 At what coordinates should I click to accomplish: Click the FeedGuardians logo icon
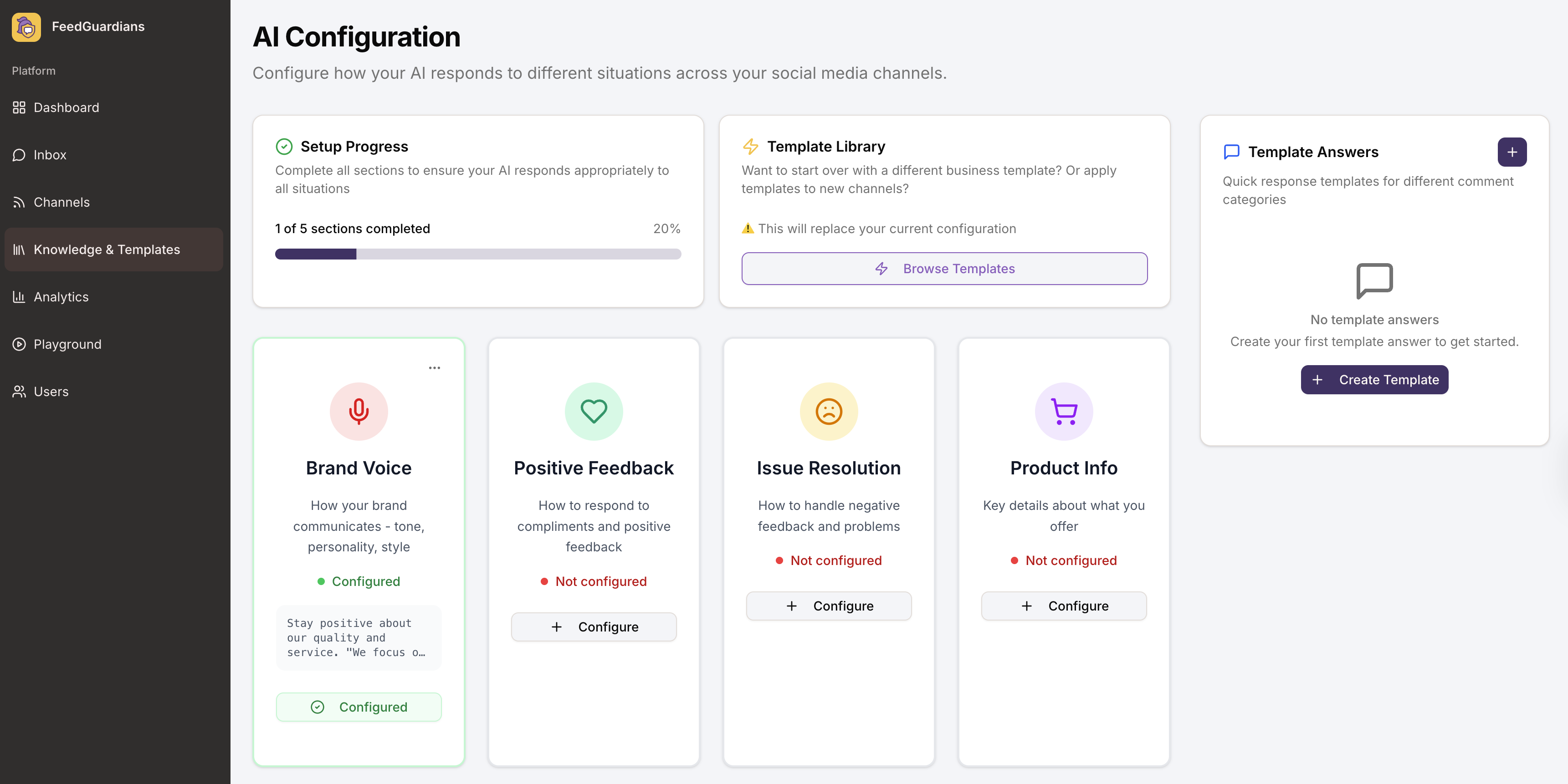click(x=26, y=27)
